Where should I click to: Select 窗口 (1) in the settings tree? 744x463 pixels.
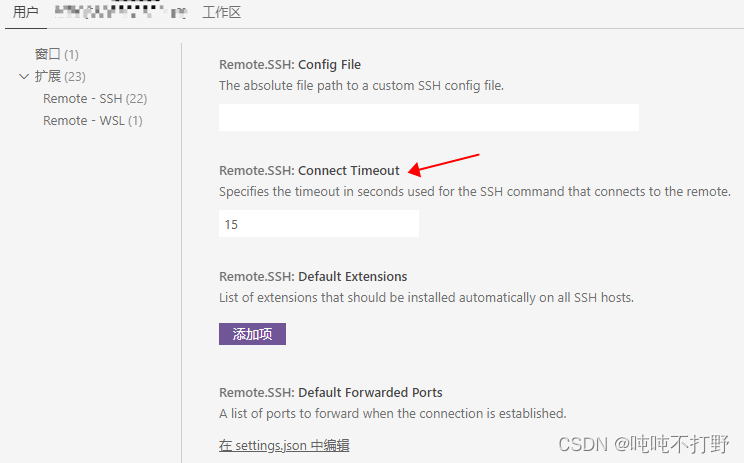pyautogui.click(x=56, y=54)
